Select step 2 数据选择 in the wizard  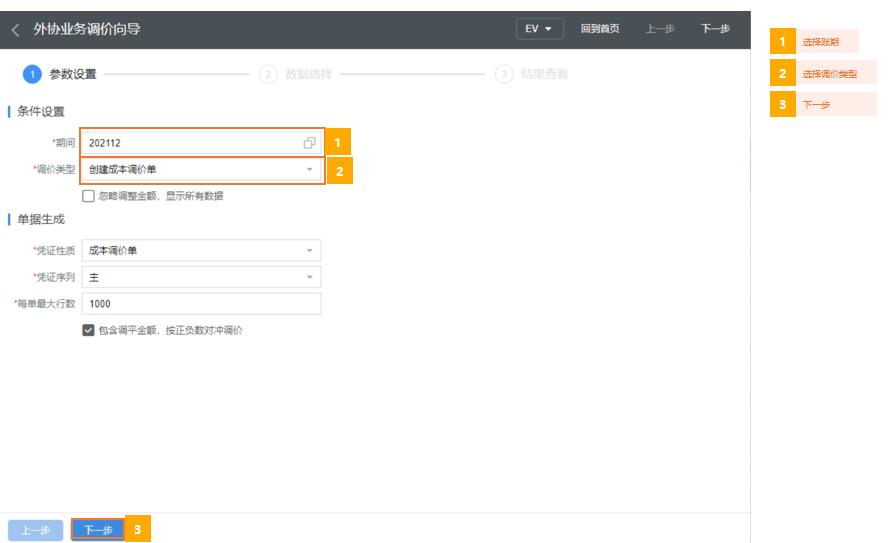[x=295, y=74]
